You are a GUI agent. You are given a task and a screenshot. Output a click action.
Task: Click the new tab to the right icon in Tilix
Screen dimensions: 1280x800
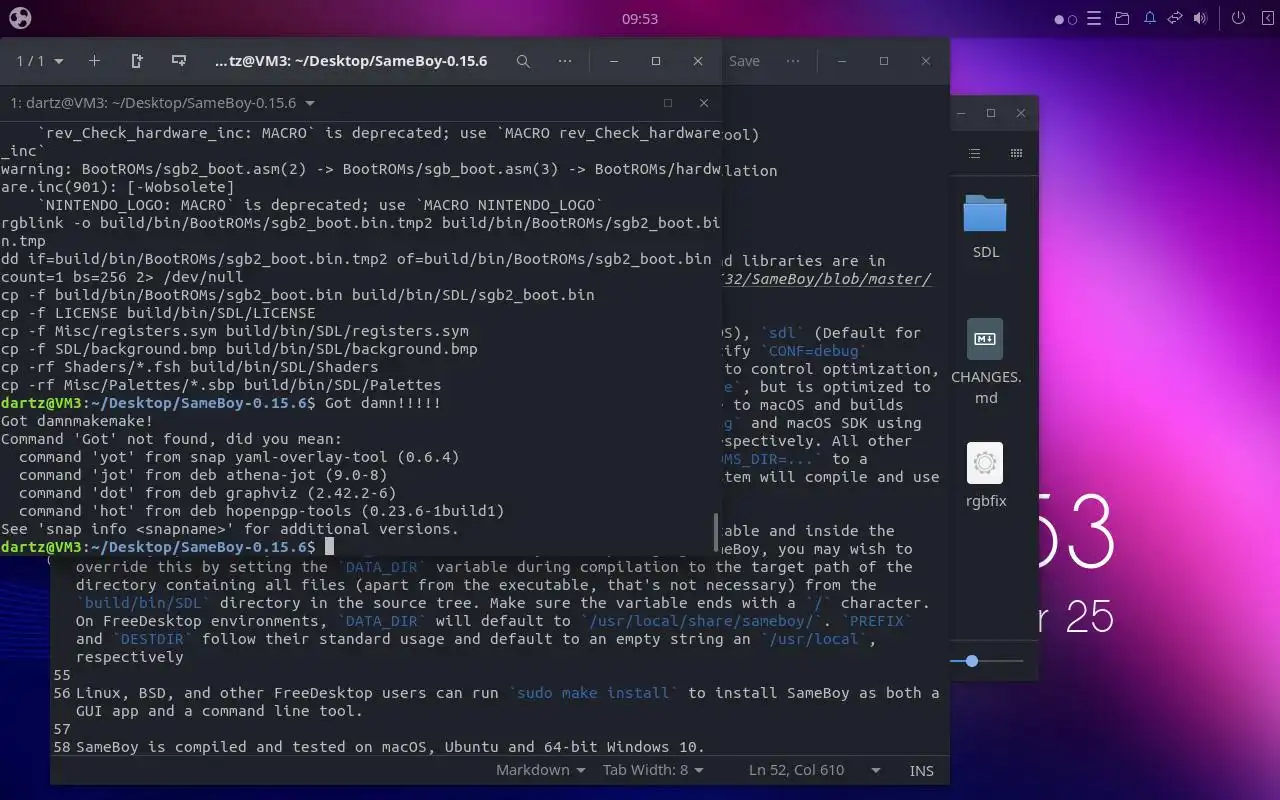pos(137,61)
